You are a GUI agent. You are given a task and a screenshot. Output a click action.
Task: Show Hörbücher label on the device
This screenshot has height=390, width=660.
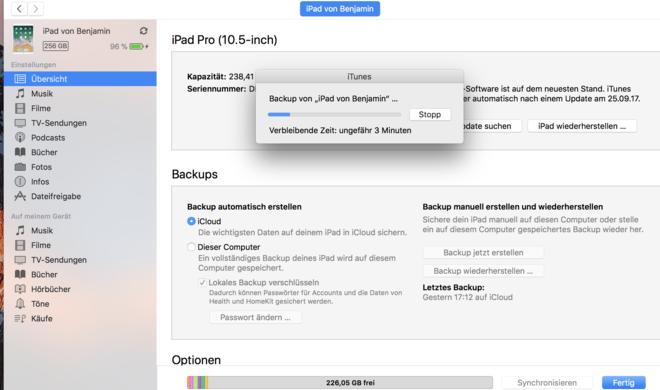(51, 289)
